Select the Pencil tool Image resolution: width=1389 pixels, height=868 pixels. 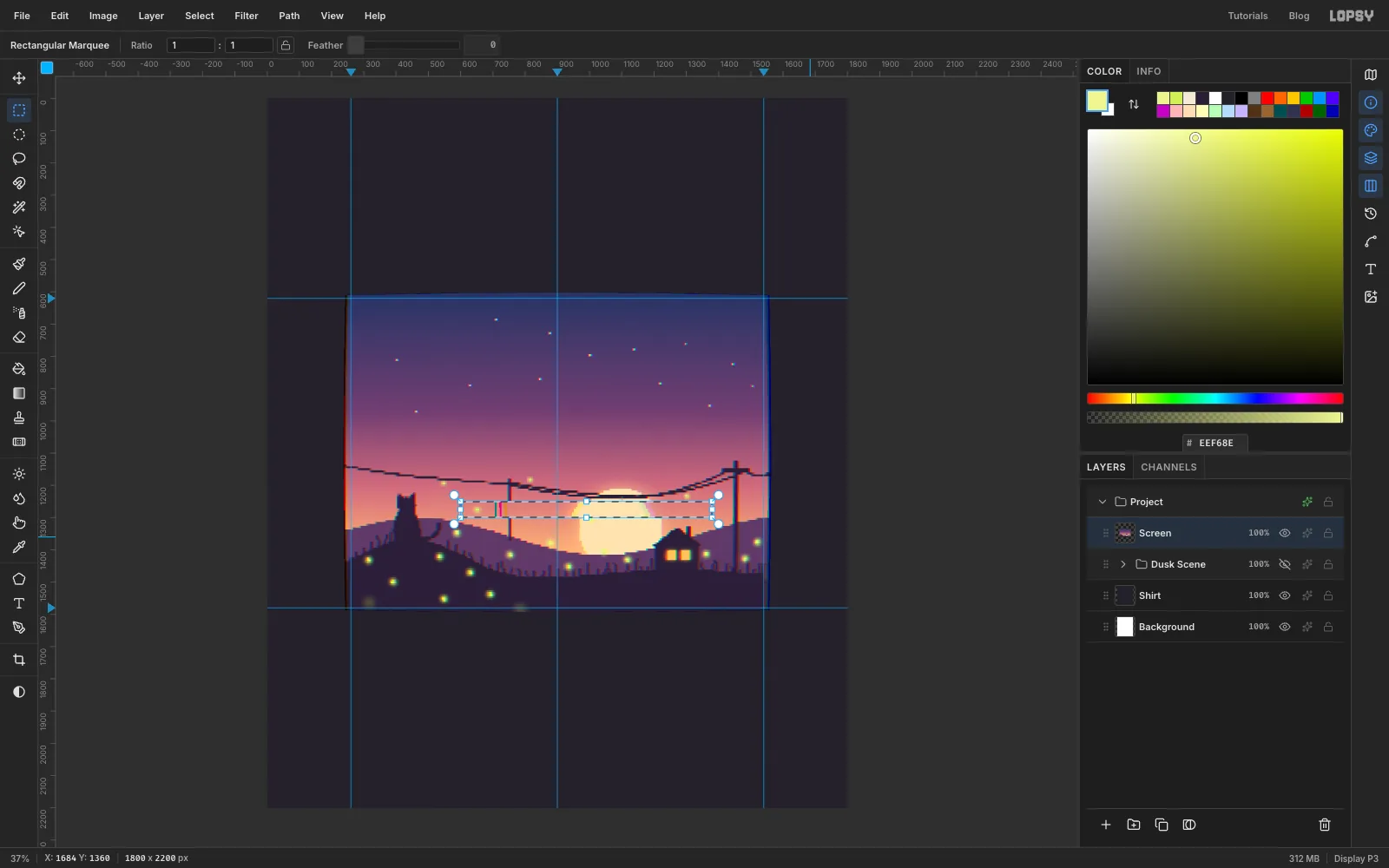tap(19, 288)
